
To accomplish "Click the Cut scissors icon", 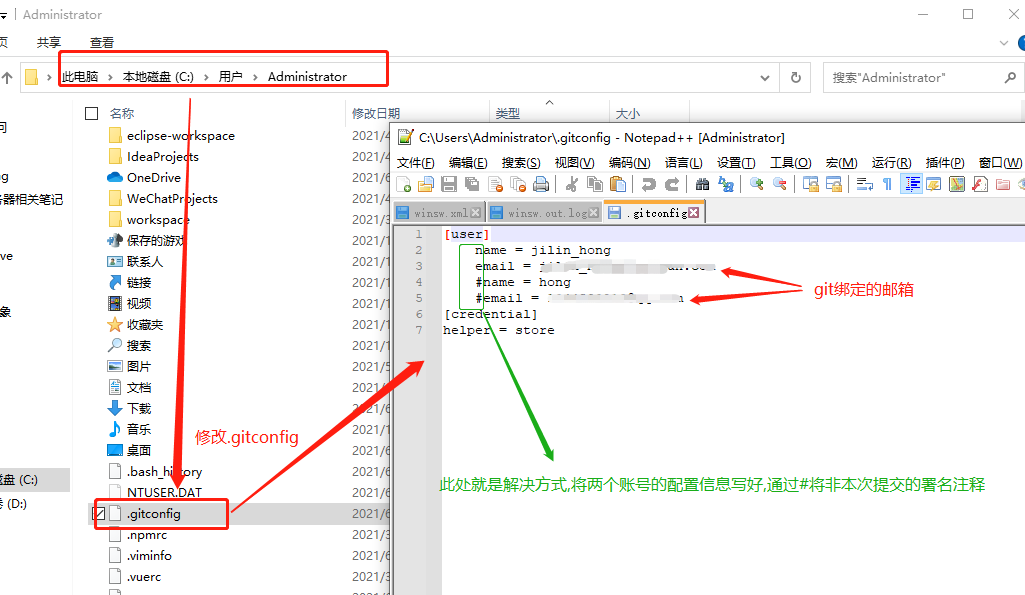I will coord(571,184).
